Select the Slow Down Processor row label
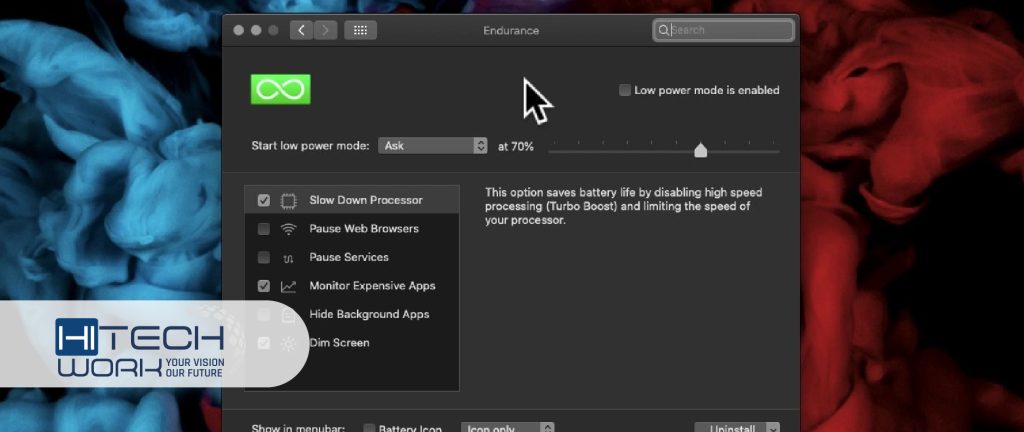Screen dimensions: 1024x432 366,200
